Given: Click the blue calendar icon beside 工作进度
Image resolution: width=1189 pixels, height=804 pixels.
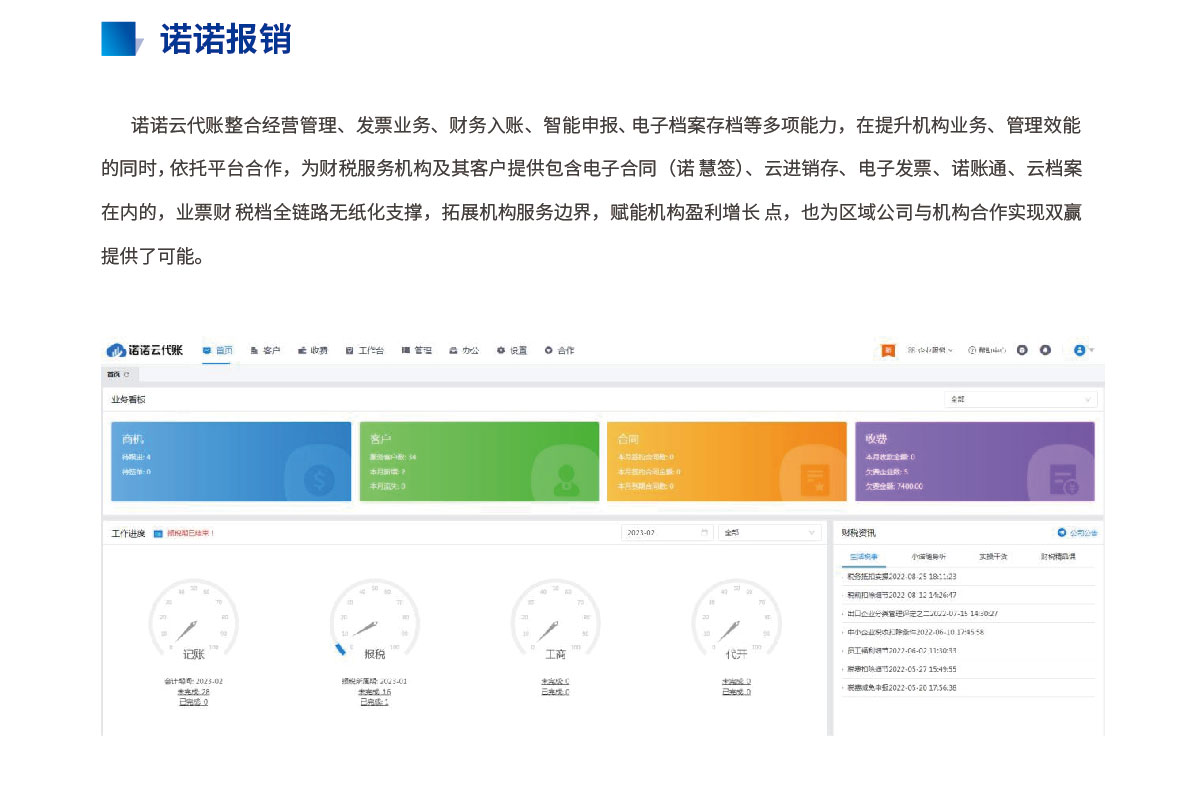Looking at the screenshot, I should [158, 534].
